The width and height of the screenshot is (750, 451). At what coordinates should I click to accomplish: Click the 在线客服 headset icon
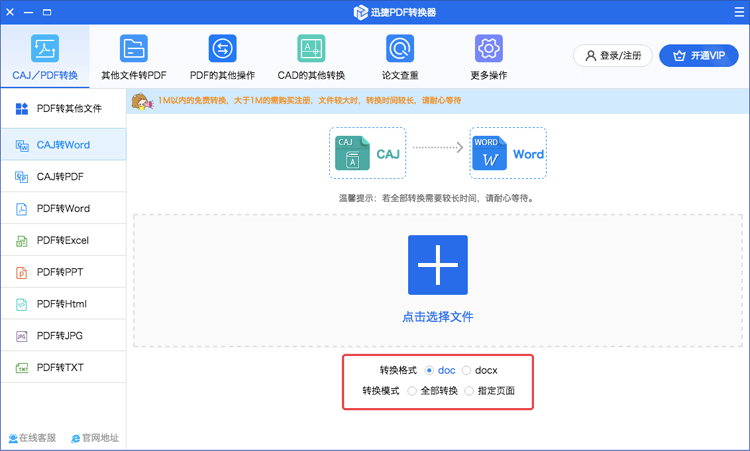(13, 438)
